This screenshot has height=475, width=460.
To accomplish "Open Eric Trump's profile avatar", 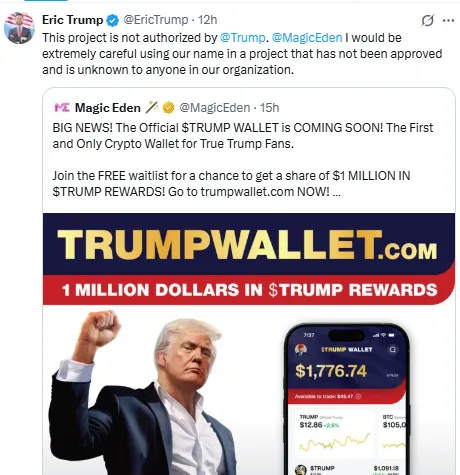I will (19, 28).
